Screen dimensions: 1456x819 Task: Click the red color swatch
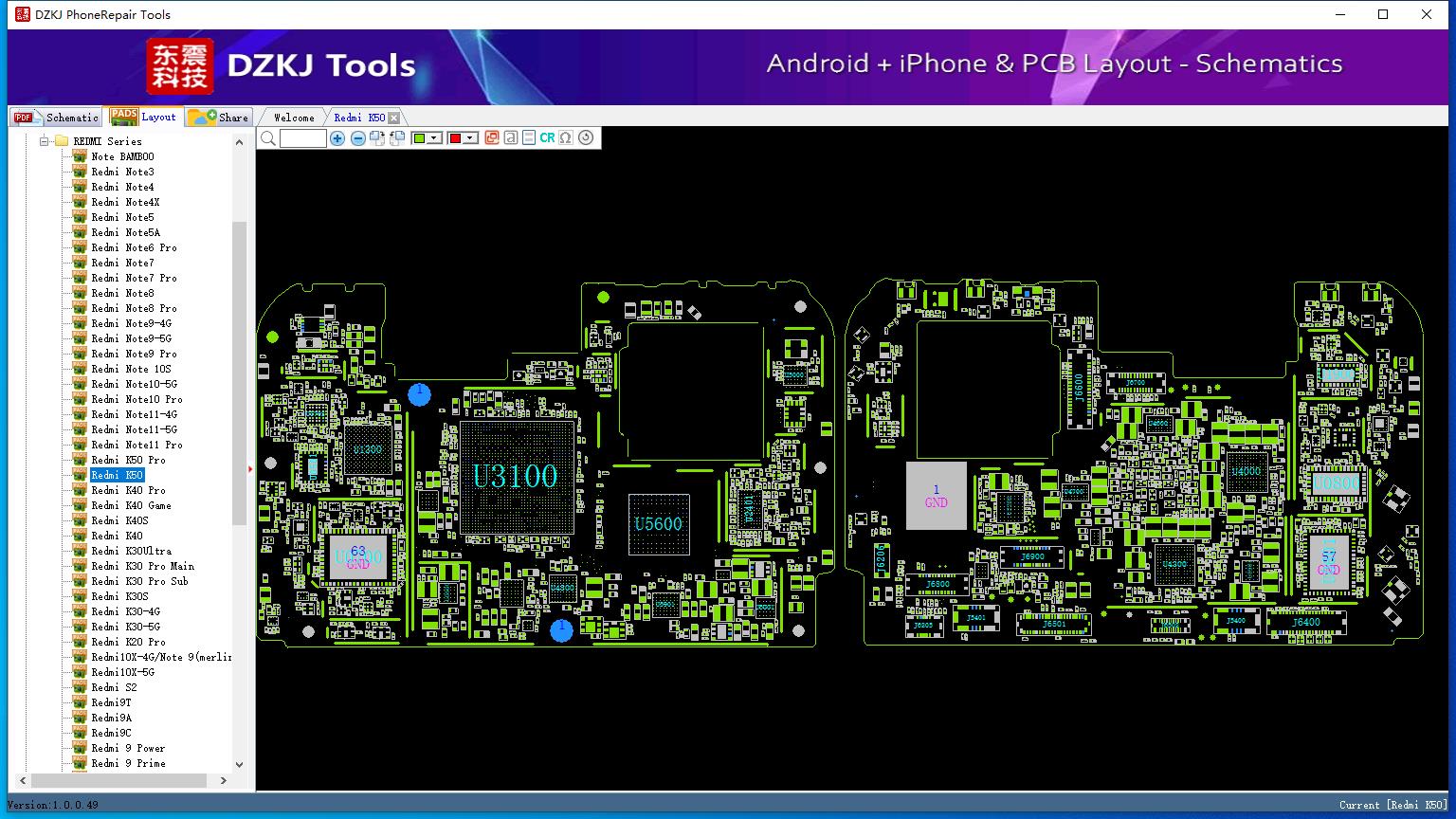pos(455,138)
